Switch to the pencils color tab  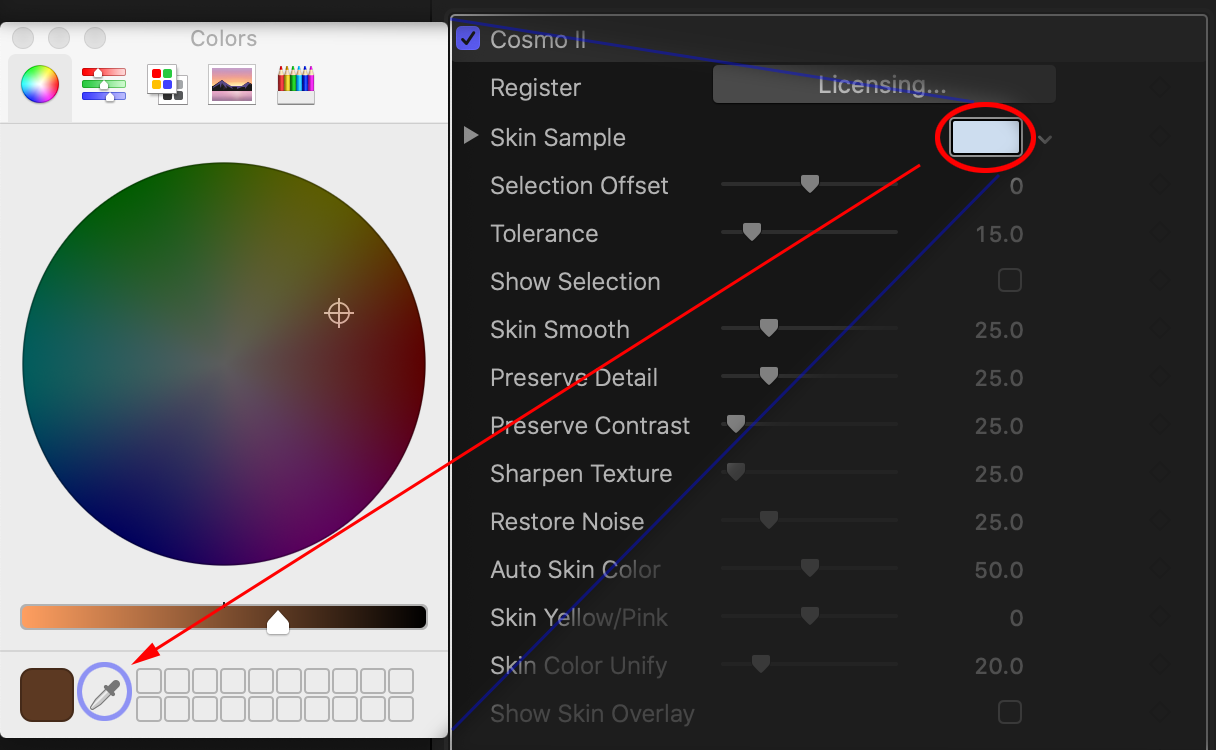pyautogui.click(x=296, y=85)
